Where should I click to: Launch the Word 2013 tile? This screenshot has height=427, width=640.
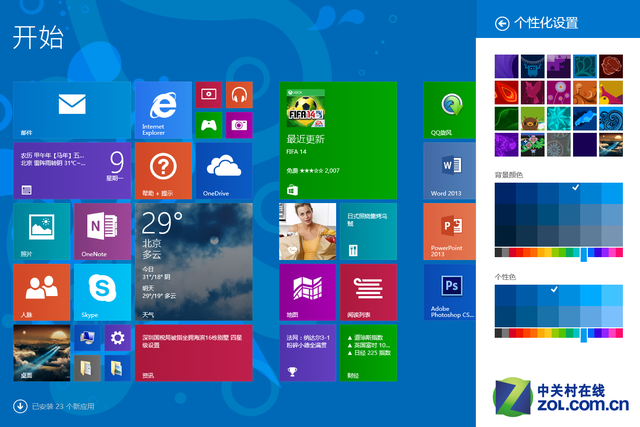(x=449, y=171)
